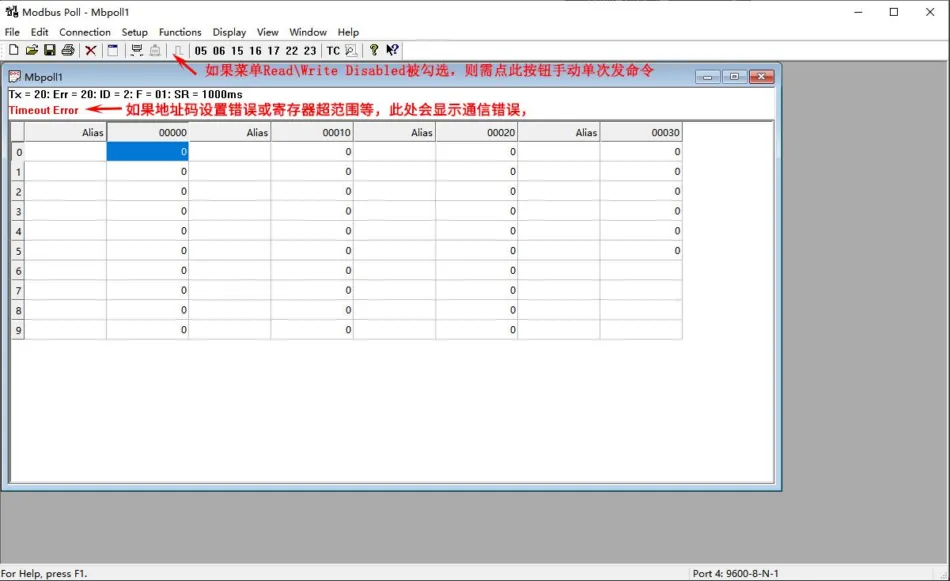Click the Tx = 20 status line
950x581 pixels.
(x=125, y=94)
